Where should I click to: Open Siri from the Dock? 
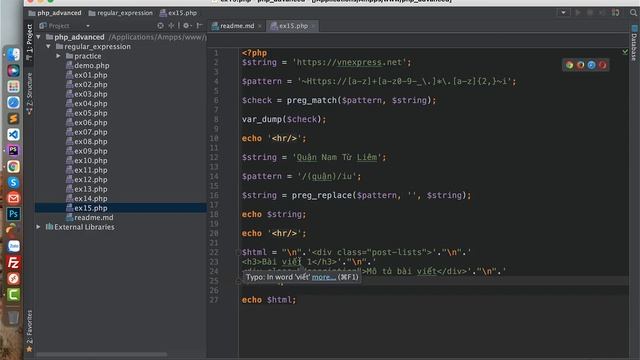tap(13, 71)
